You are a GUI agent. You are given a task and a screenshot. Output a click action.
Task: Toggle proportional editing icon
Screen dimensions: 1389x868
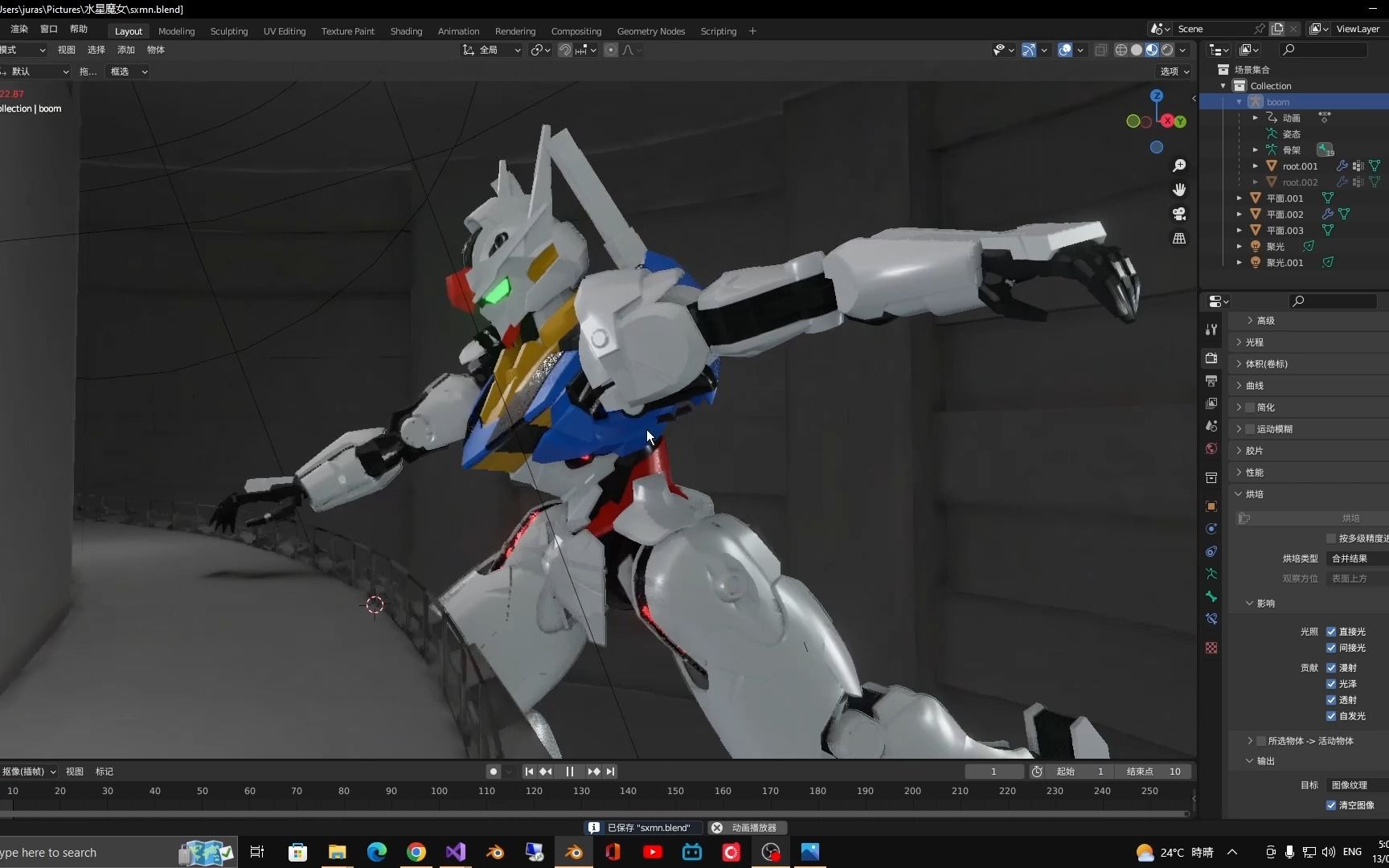(611, 50)
